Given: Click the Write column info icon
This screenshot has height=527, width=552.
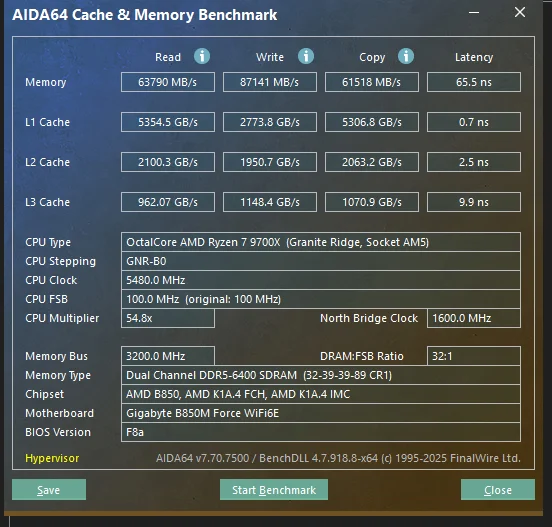Looking at the screenshot, I should (306, 56).
